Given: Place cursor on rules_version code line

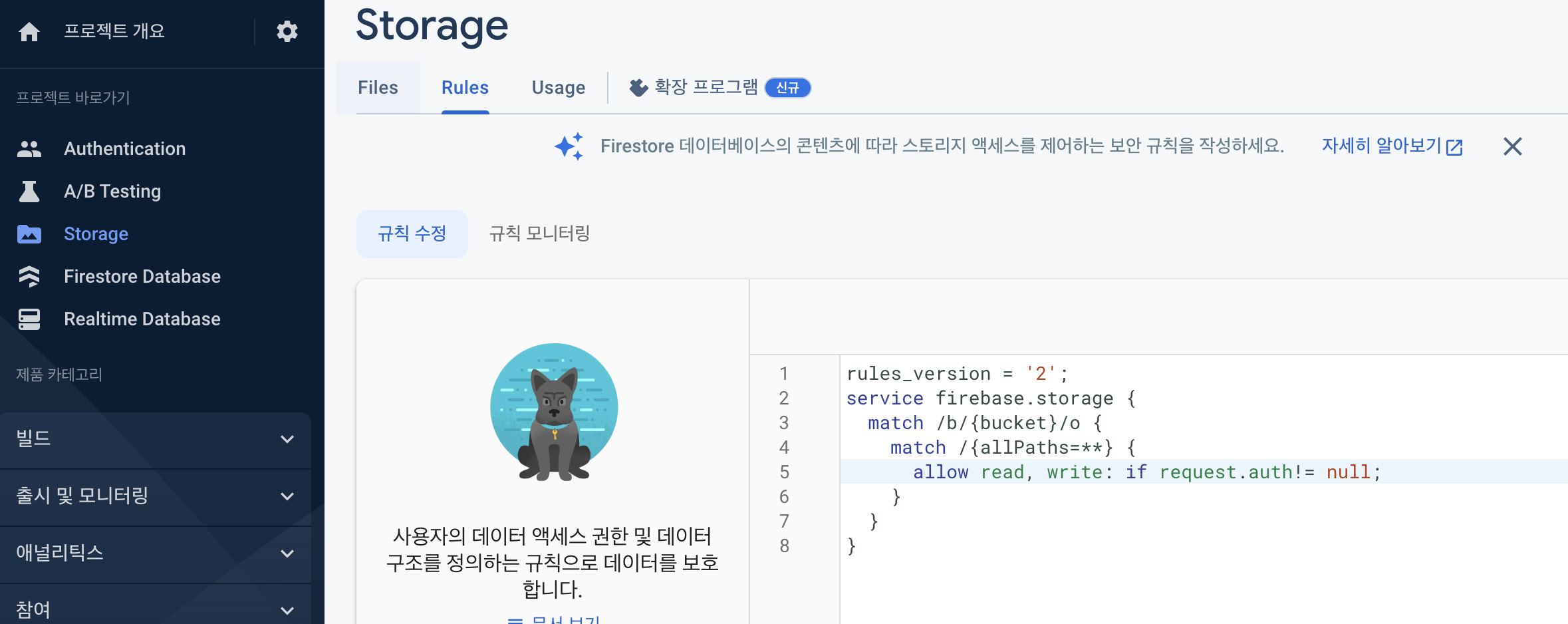Looking at the screenshot, I should click(957, 374).
